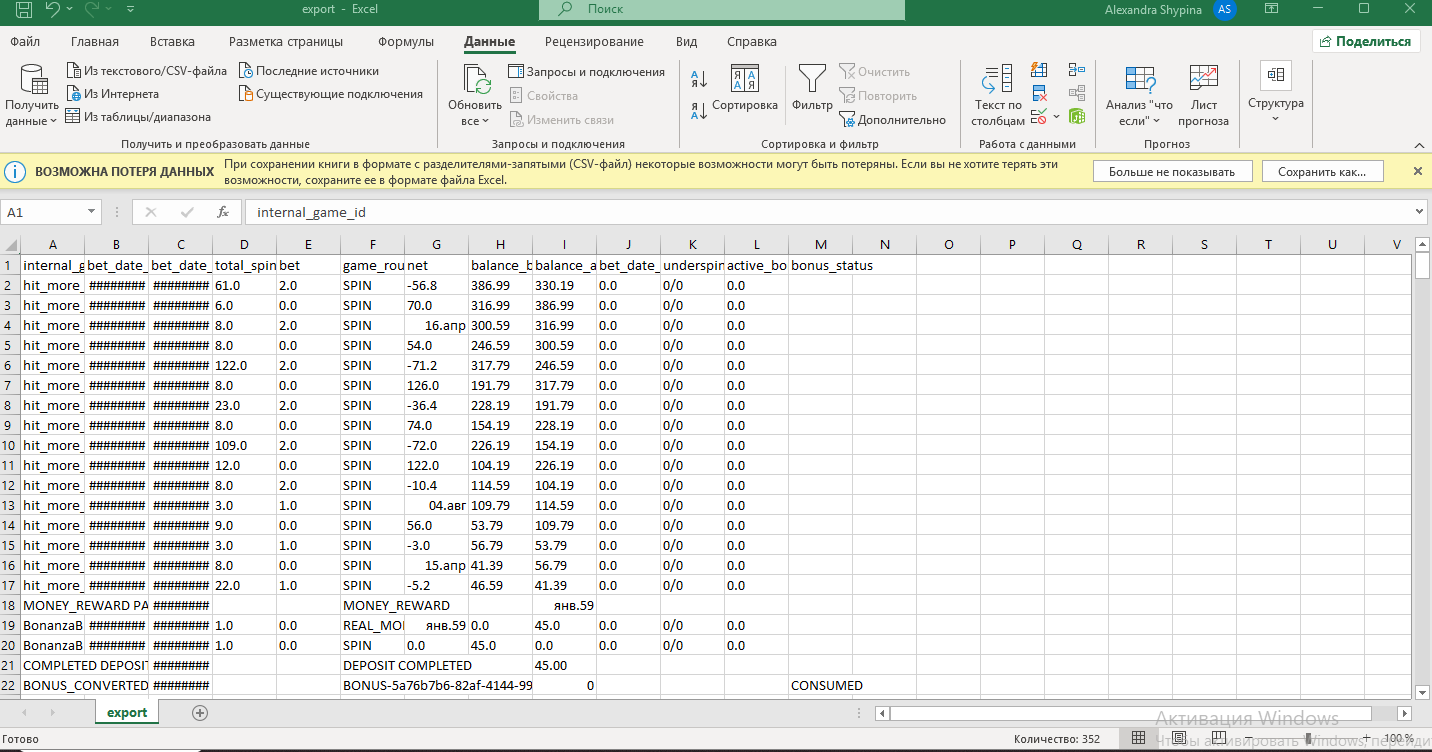
Task: Open Текст по столбцам wizard
Action: pos(998,96)
